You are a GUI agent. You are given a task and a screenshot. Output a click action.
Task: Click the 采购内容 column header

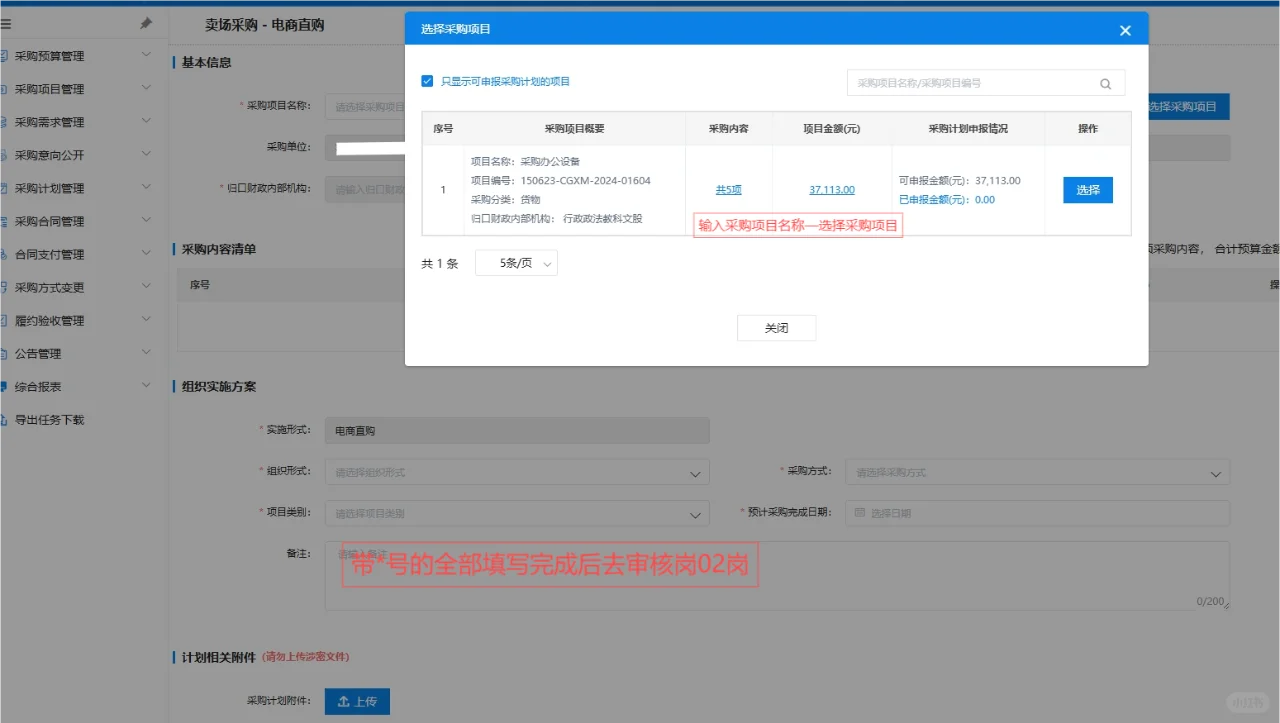tap(729, 129)
